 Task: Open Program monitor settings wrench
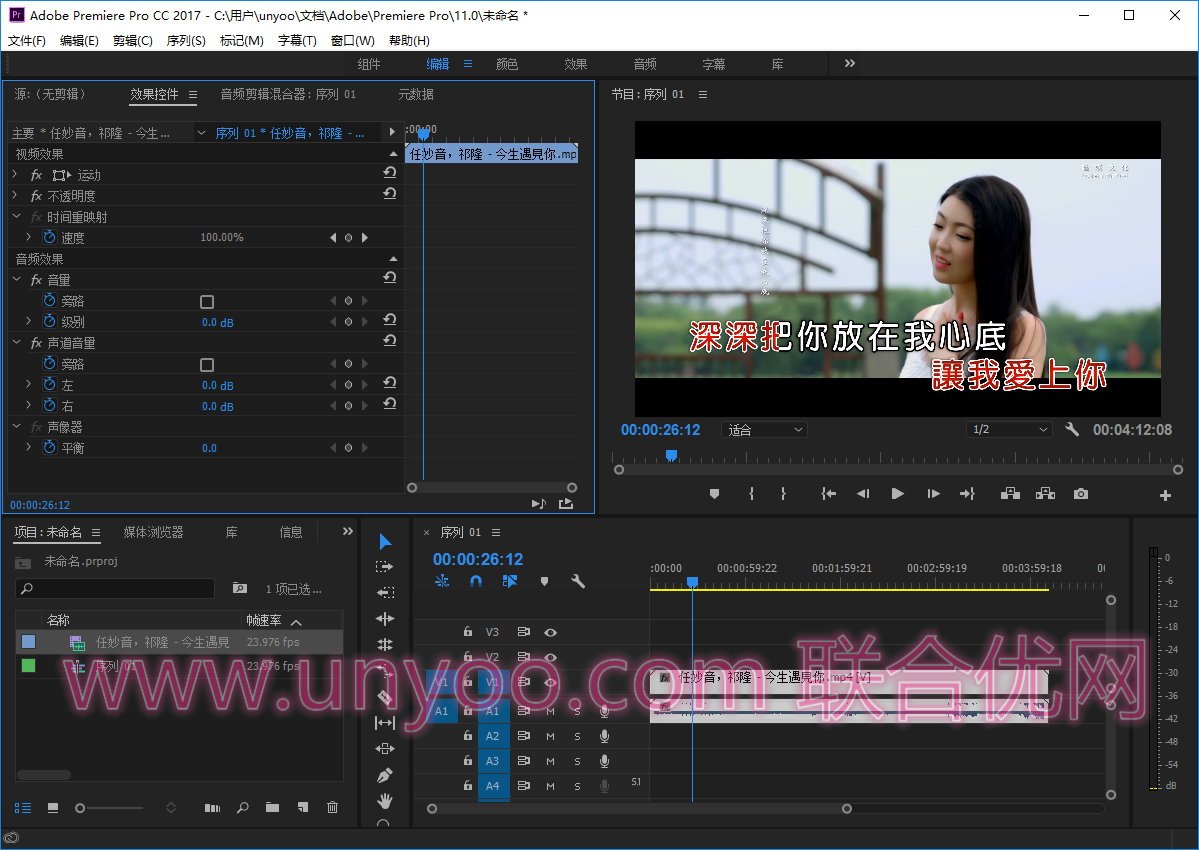pyautogui.click(x=1072, y=430)
